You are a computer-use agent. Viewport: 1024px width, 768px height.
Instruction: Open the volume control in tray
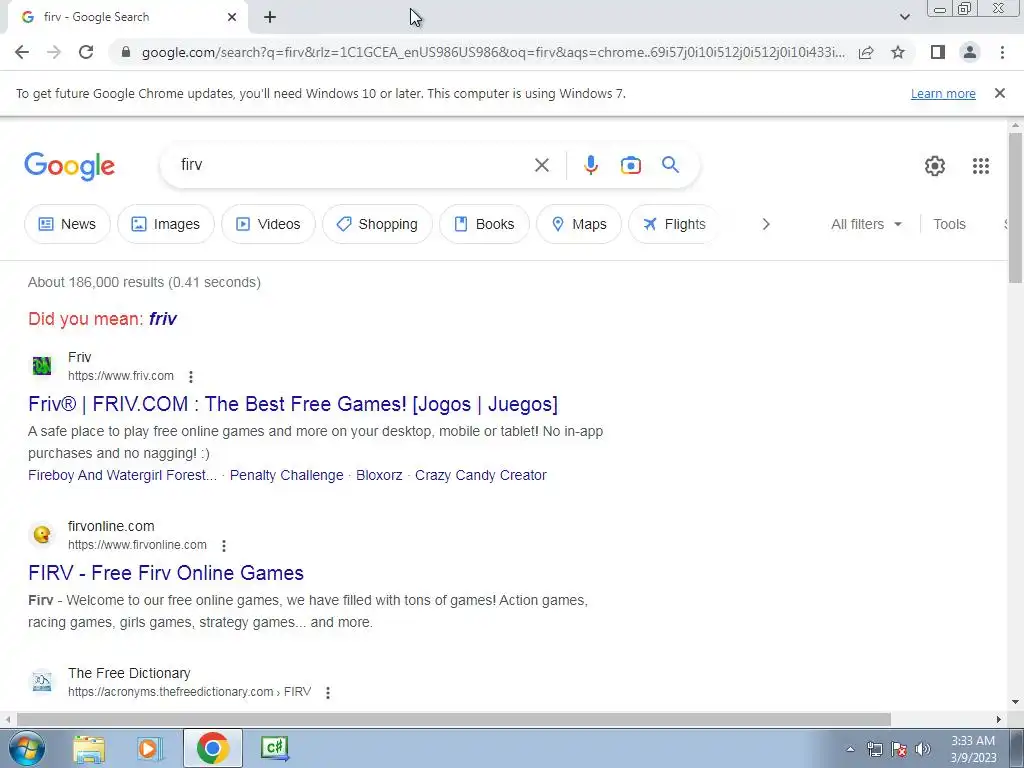(922, 750)
